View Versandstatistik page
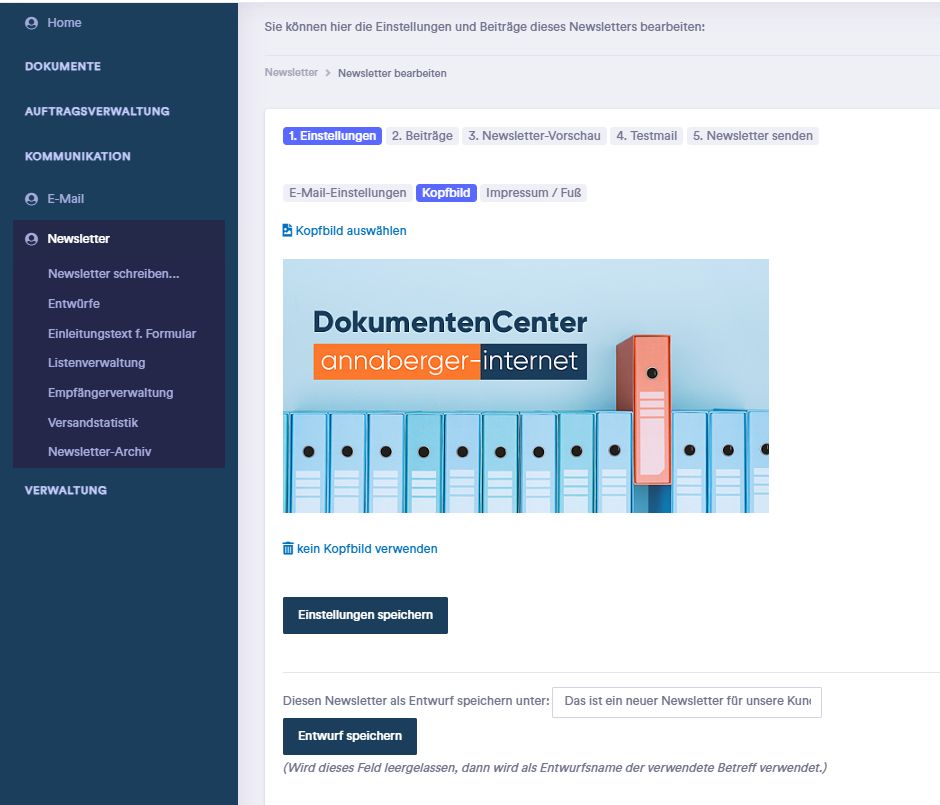Viewport: 940px width, 805px height. tap(93, 423)
